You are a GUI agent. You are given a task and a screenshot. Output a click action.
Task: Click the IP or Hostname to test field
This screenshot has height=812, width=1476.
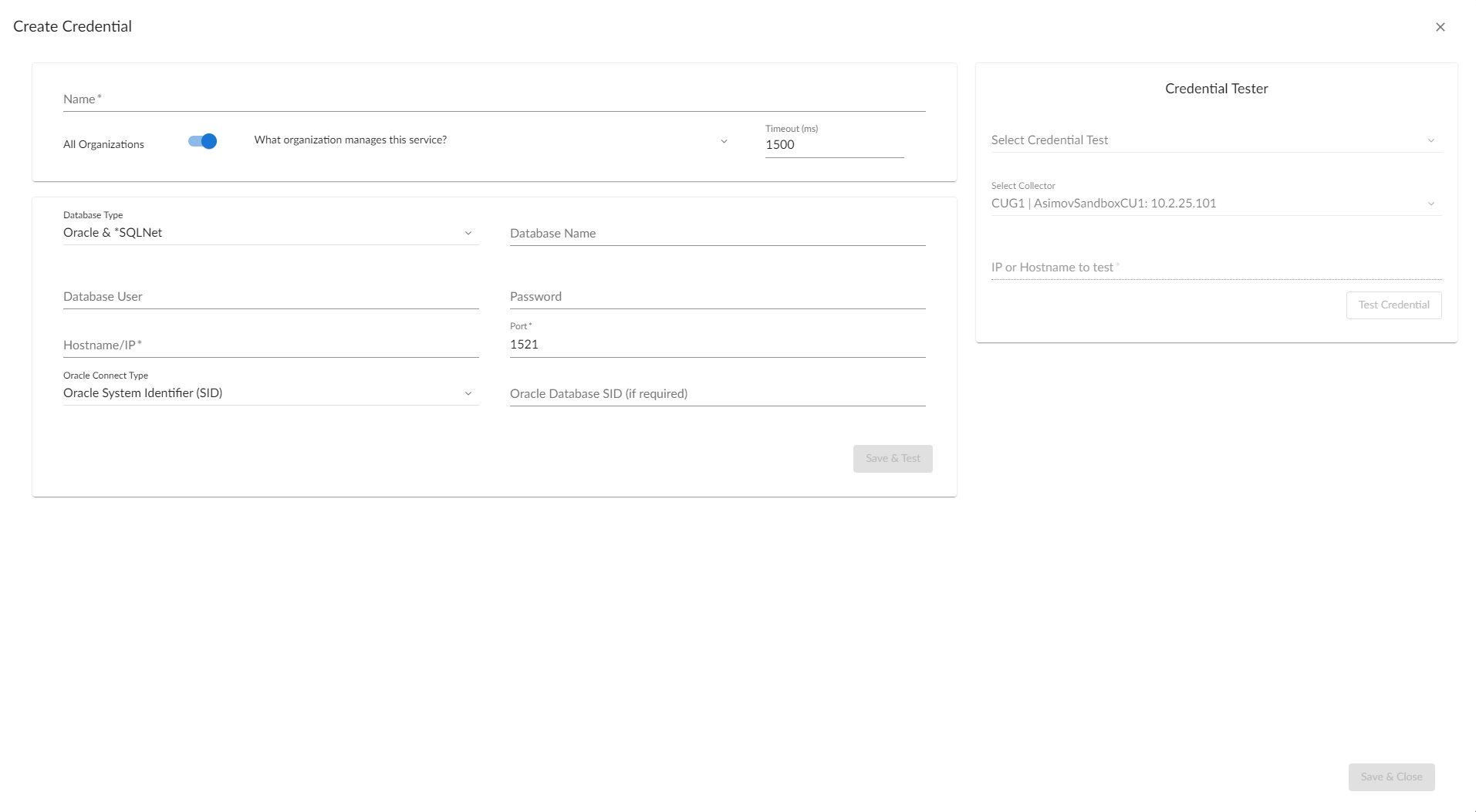coord(1215,268)
